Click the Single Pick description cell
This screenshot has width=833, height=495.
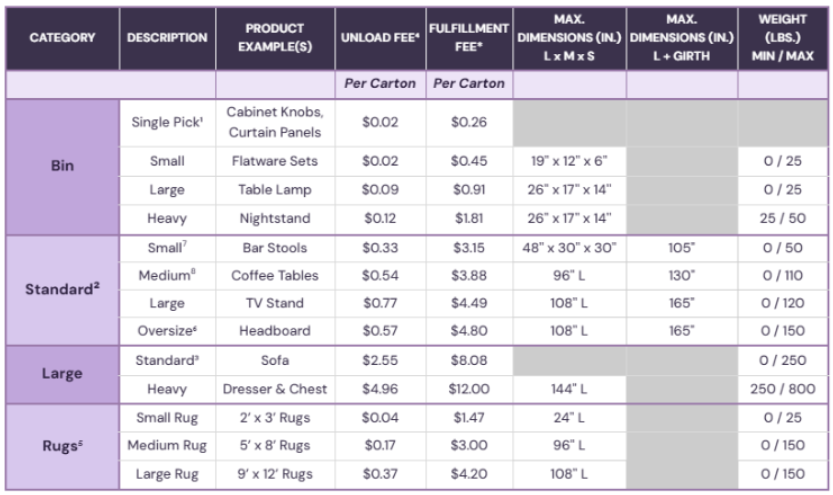point(167,122)
